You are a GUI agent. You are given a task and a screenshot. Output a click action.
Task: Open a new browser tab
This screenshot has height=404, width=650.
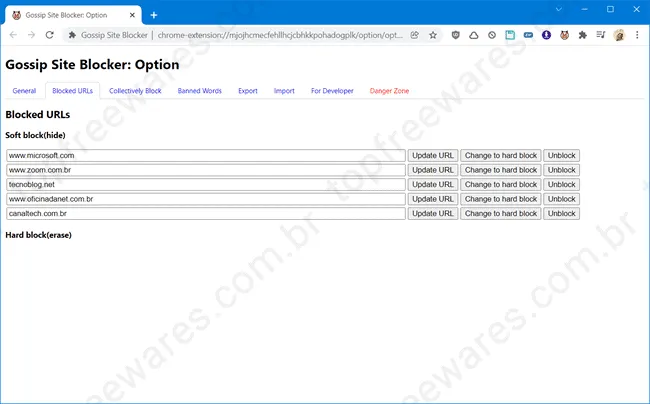tap(154, 15)
